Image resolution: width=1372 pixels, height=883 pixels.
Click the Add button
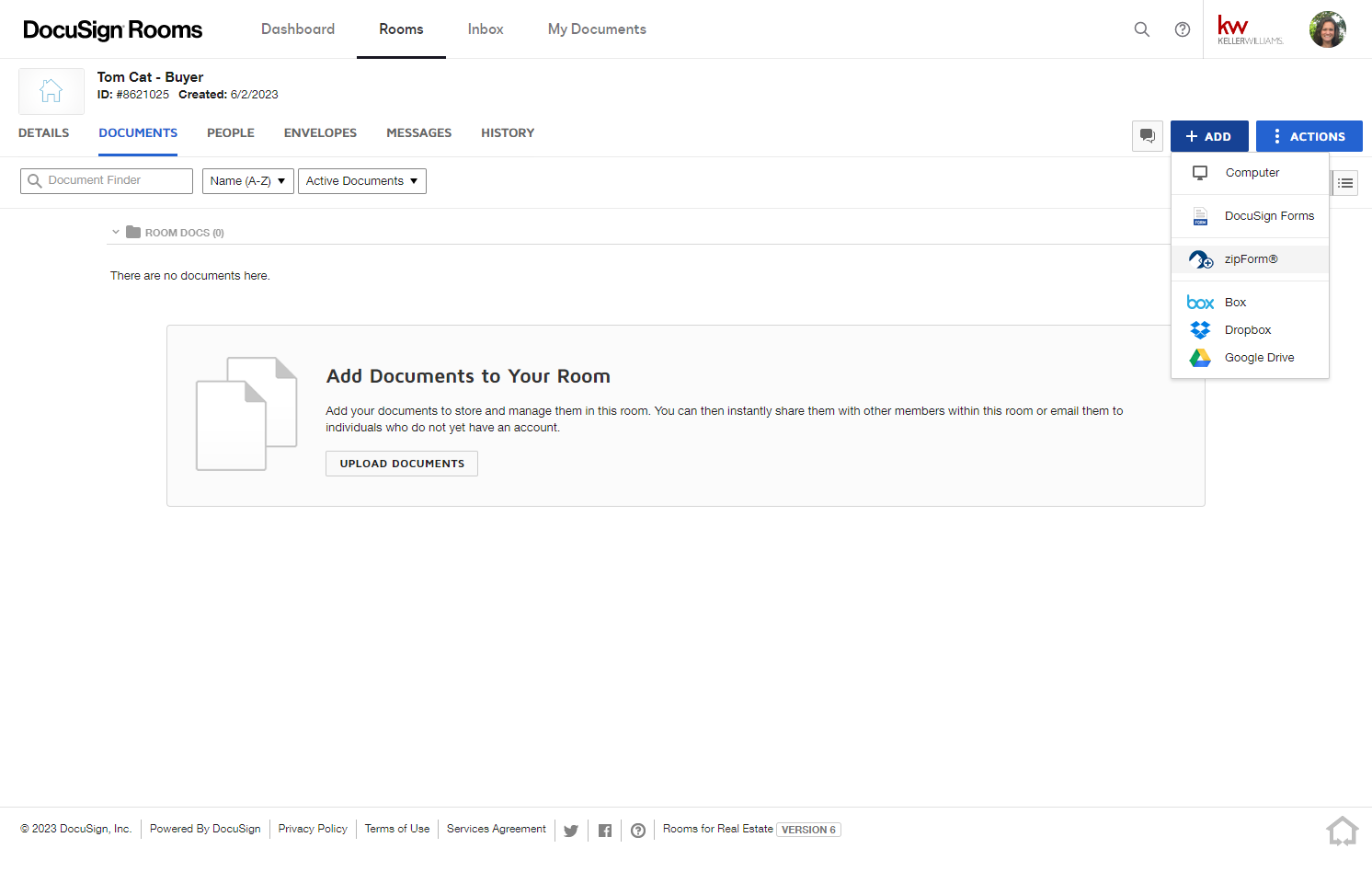pos(1209,136)
